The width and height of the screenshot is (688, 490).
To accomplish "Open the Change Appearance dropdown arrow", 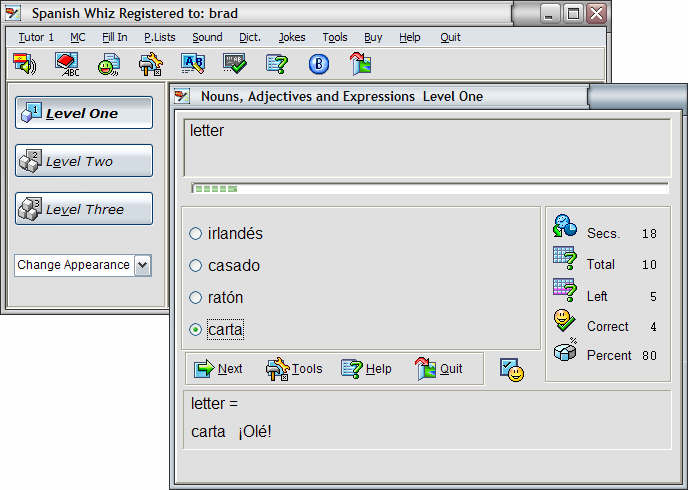I will coord(143,265).
